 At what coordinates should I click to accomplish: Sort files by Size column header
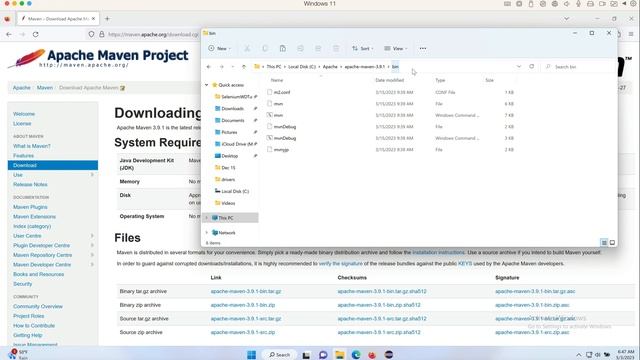(489, 80)
